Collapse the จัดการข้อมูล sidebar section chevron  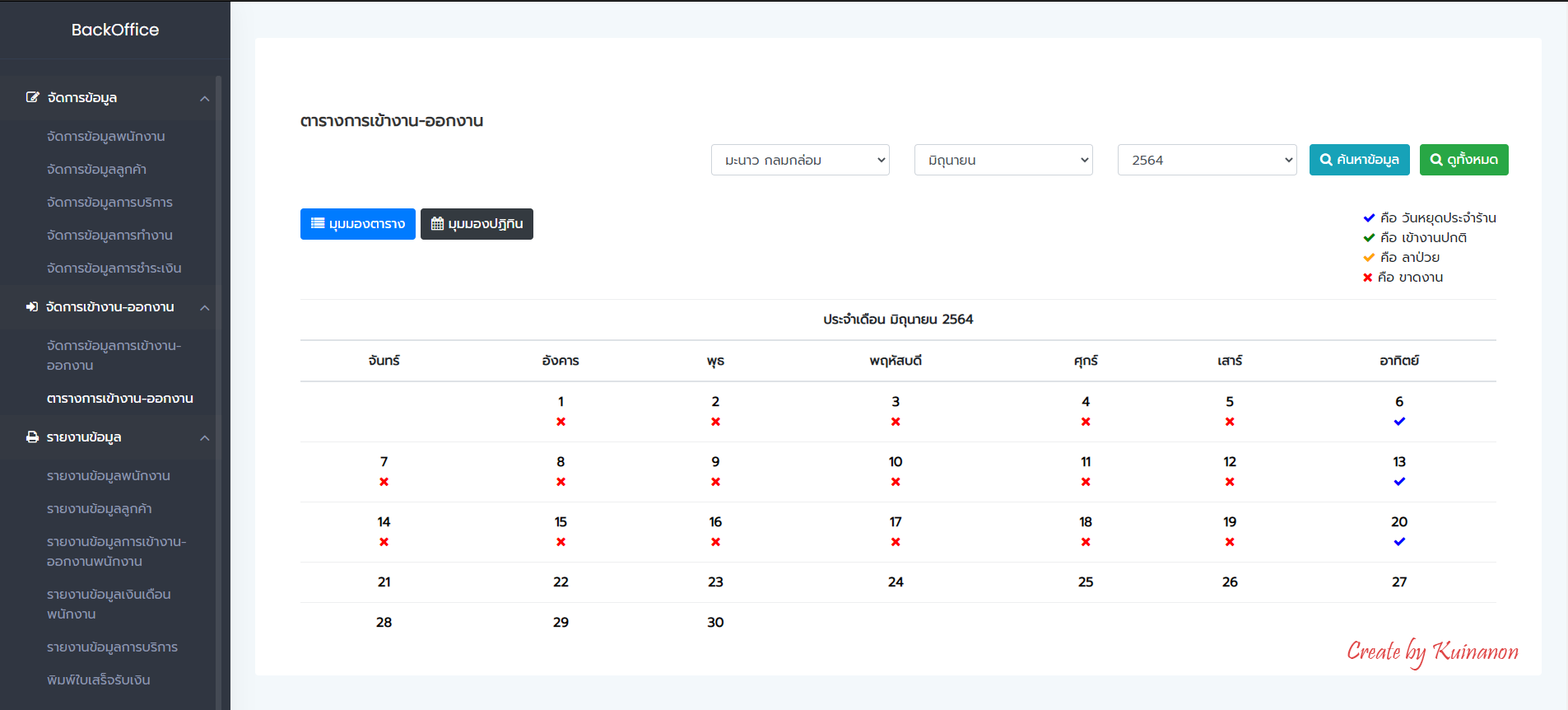click(204, 99)
